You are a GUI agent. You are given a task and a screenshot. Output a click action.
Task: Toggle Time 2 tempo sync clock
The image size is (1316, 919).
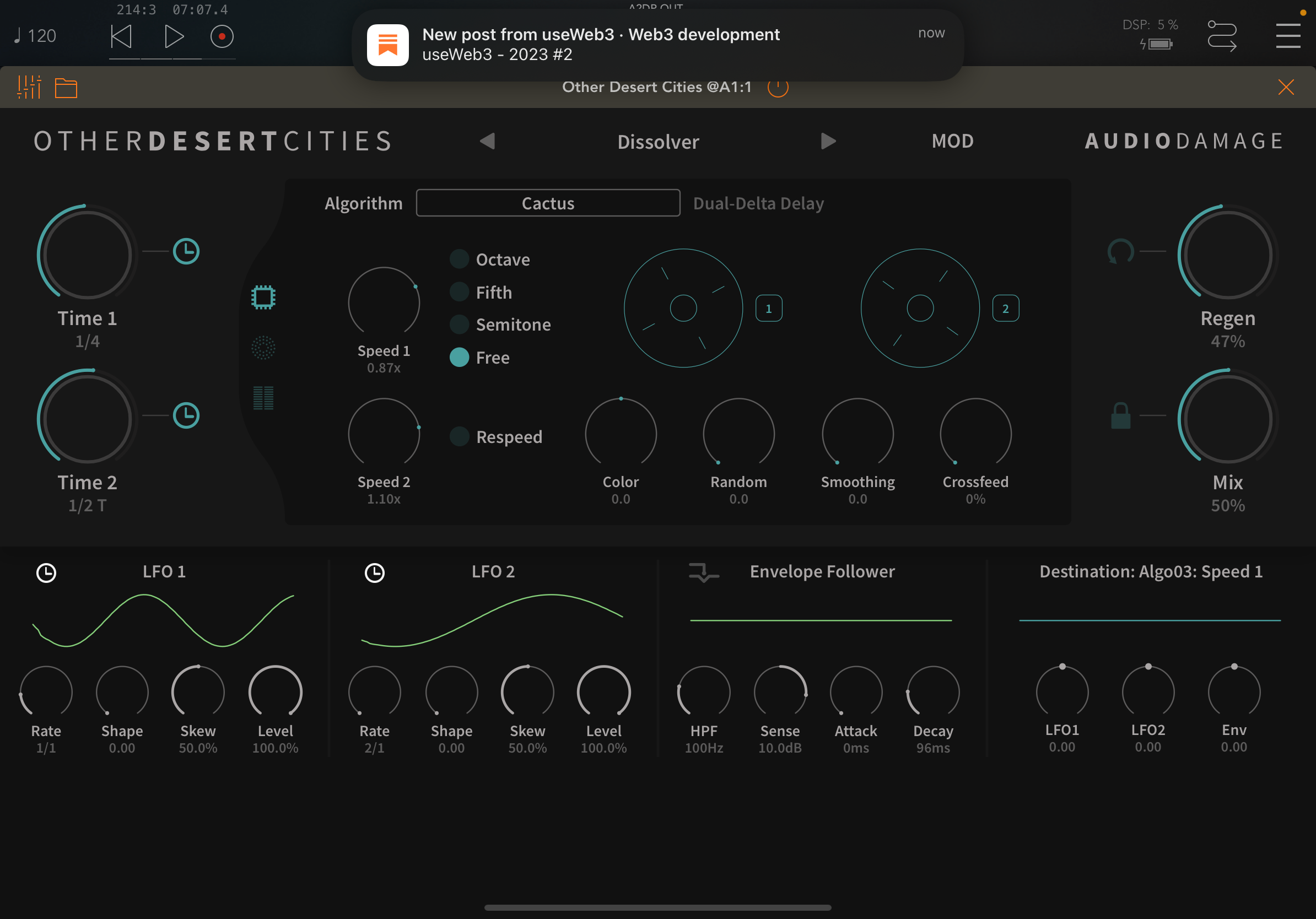(x=186, y=415)
